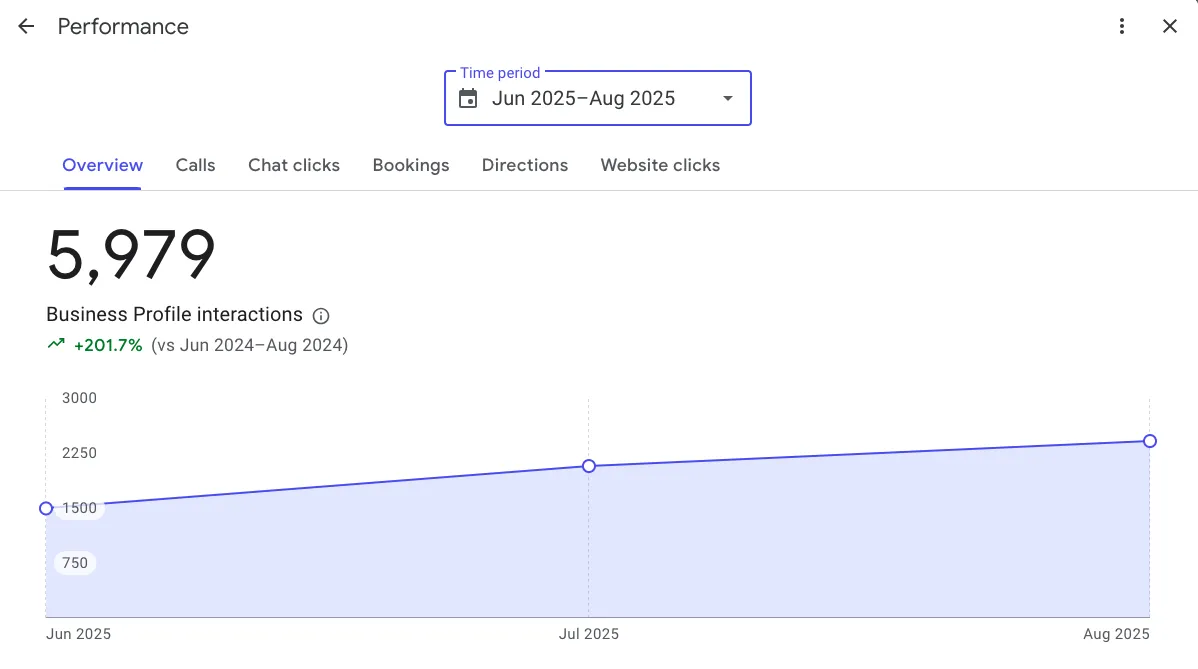Click the back arrow icon
1198x669 pixels.
(26, 27)
